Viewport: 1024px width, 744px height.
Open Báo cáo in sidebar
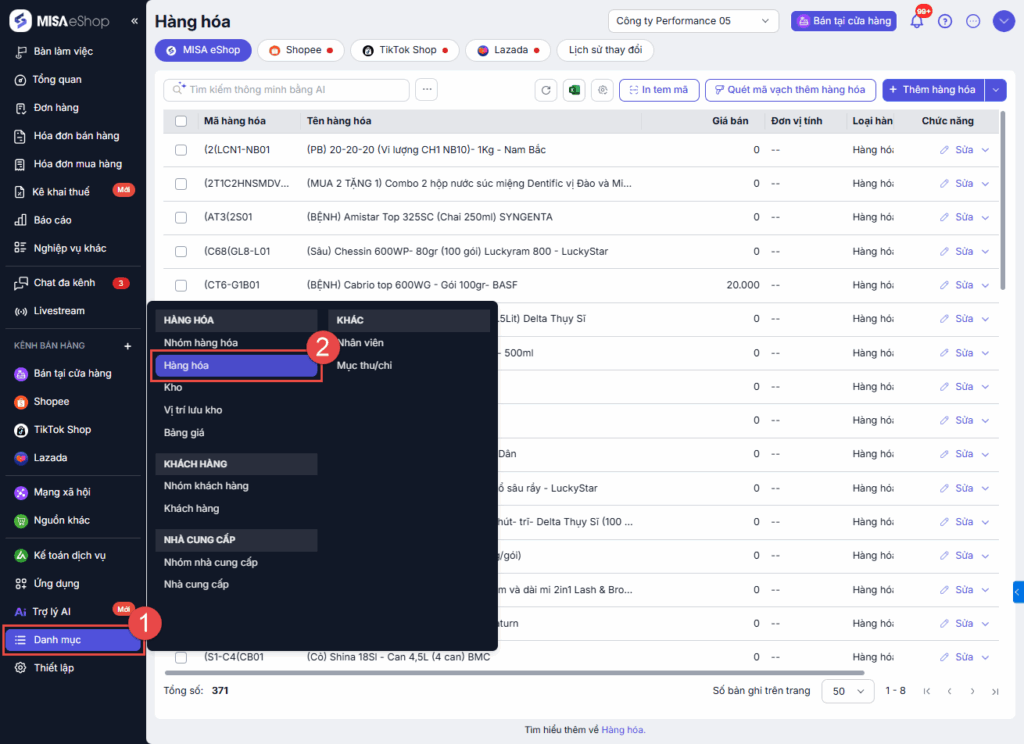click(53, 219)
